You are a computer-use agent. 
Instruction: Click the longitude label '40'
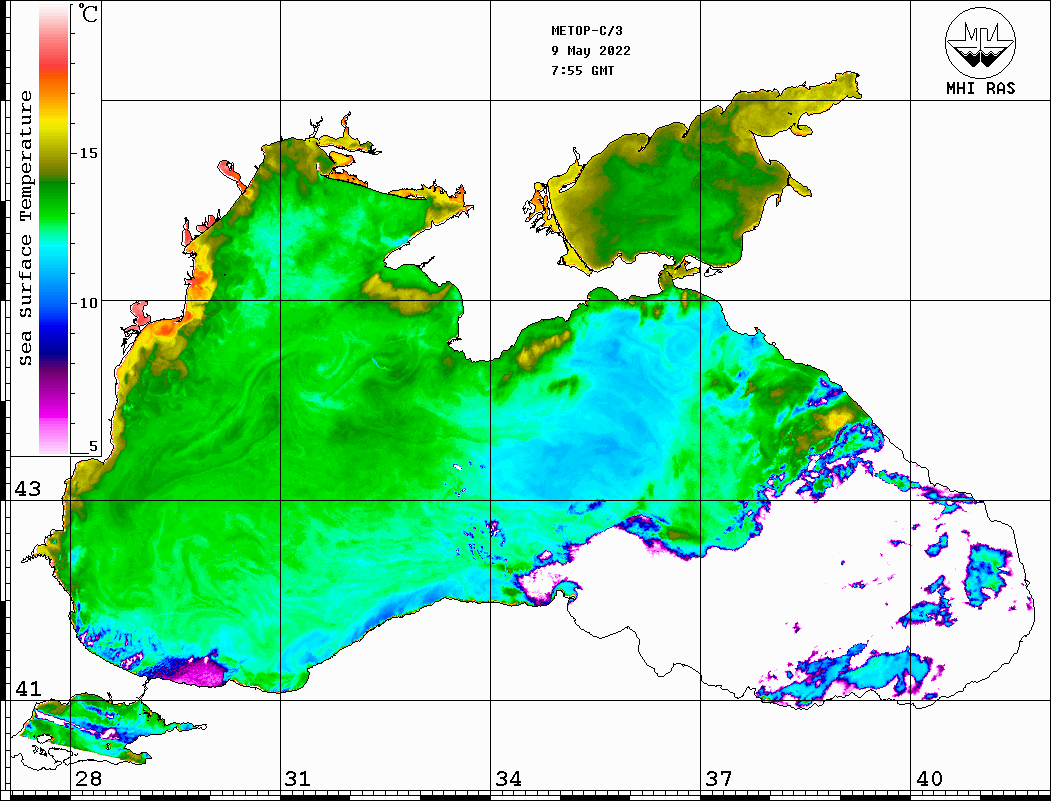[929, 779]
